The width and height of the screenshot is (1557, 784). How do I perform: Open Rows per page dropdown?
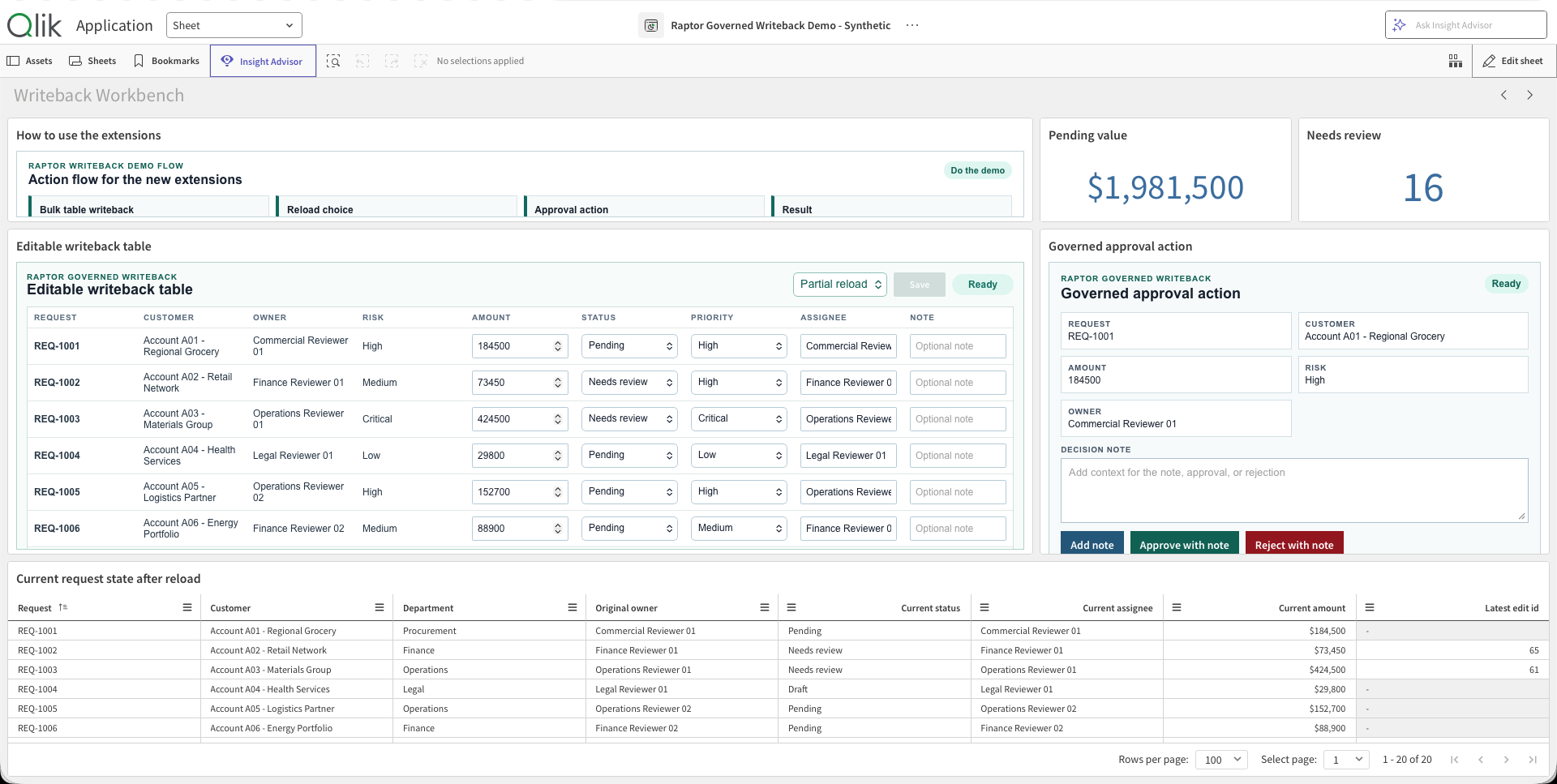click(x=1223, y=760)
